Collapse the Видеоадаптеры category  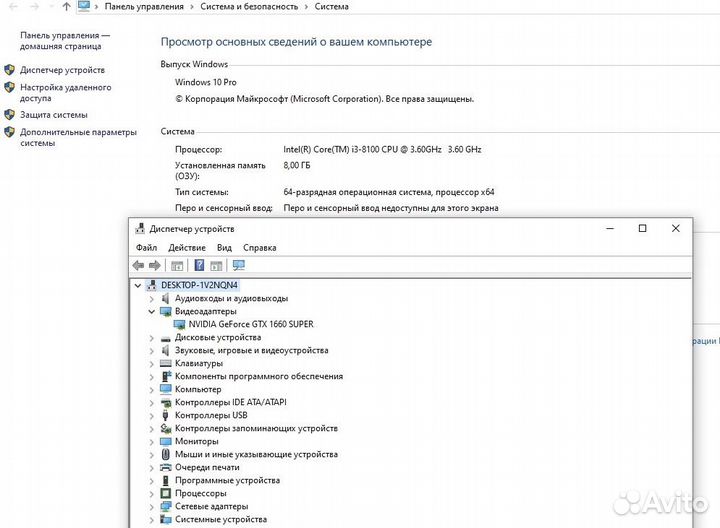pyautogui.click(x=152, y=311)
